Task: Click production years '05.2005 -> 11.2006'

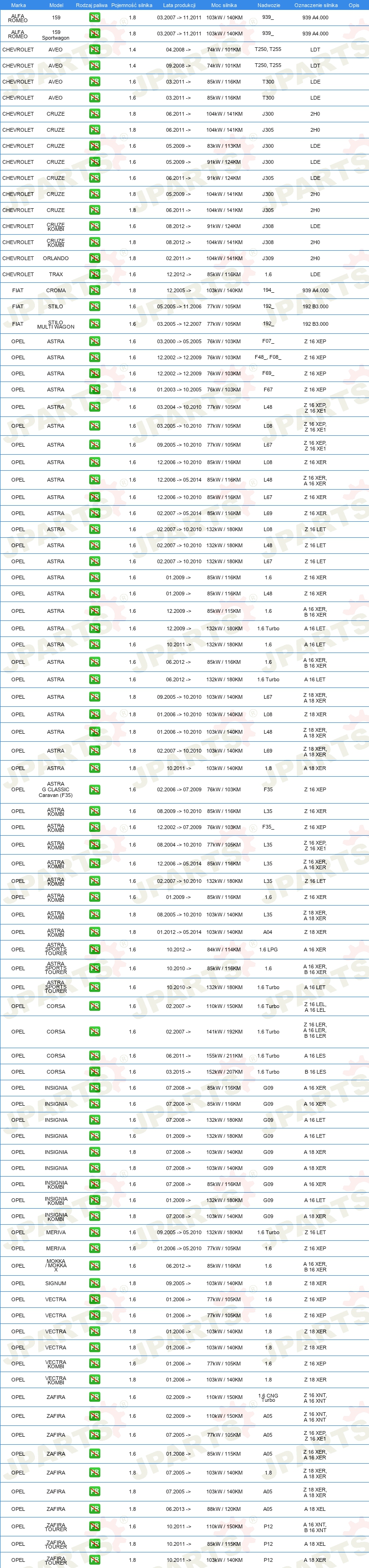Action: 179,306
